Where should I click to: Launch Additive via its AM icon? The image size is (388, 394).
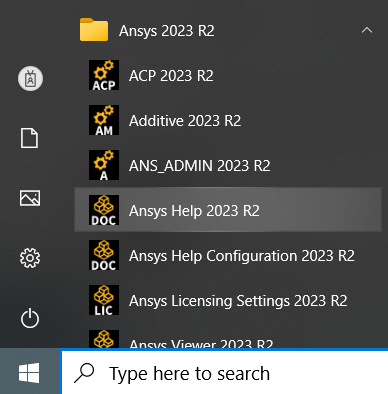(104, 120)
